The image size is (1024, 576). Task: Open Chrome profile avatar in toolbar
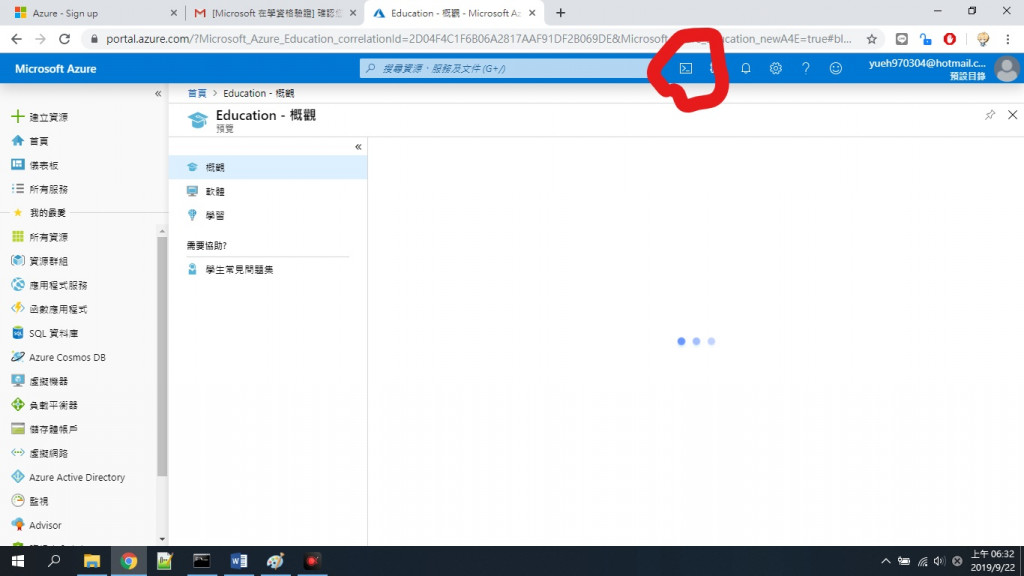982,39
